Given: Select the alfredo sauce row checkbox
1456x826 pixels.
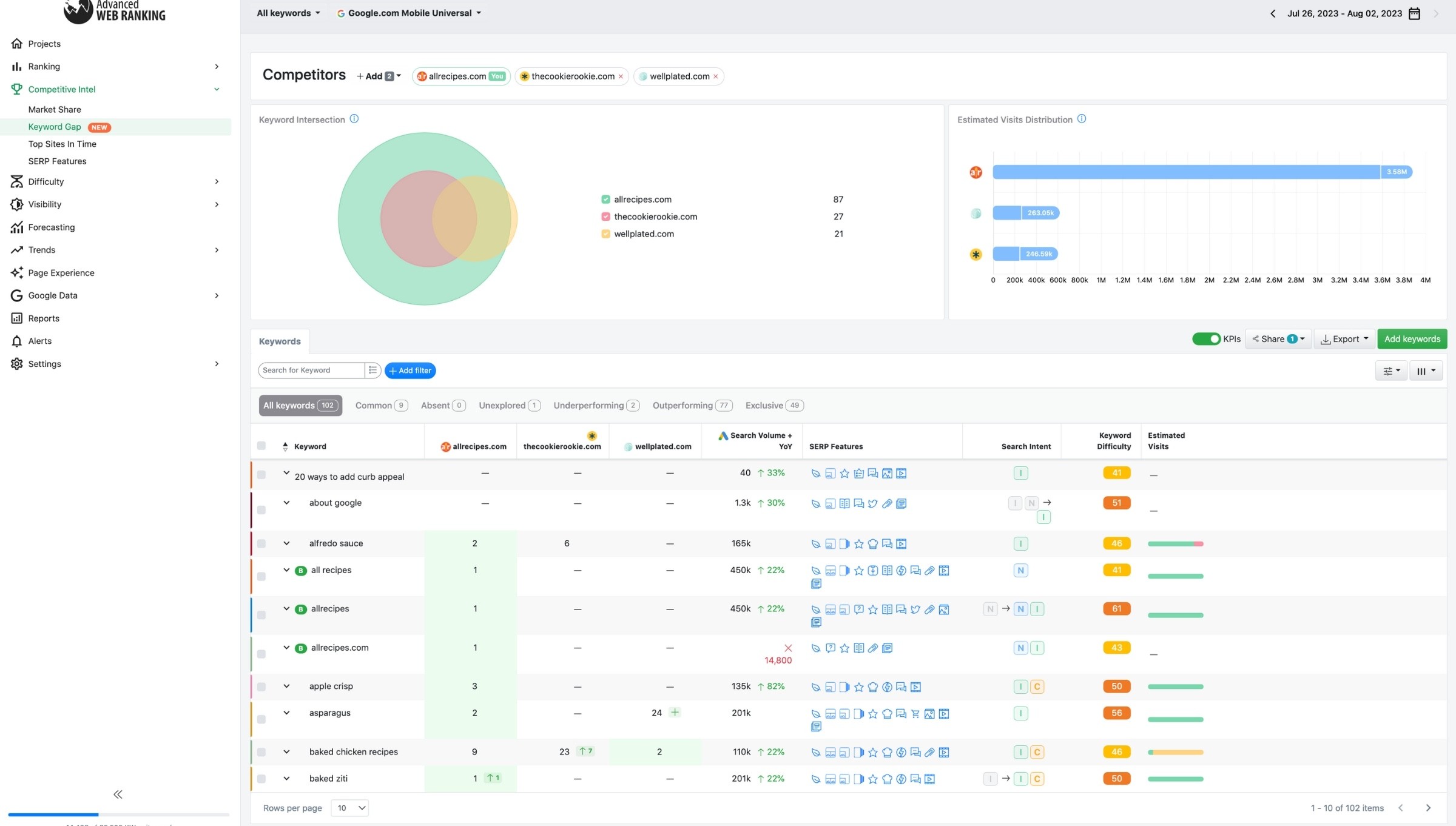Looking at the screenshot, I should coord(261,544).
